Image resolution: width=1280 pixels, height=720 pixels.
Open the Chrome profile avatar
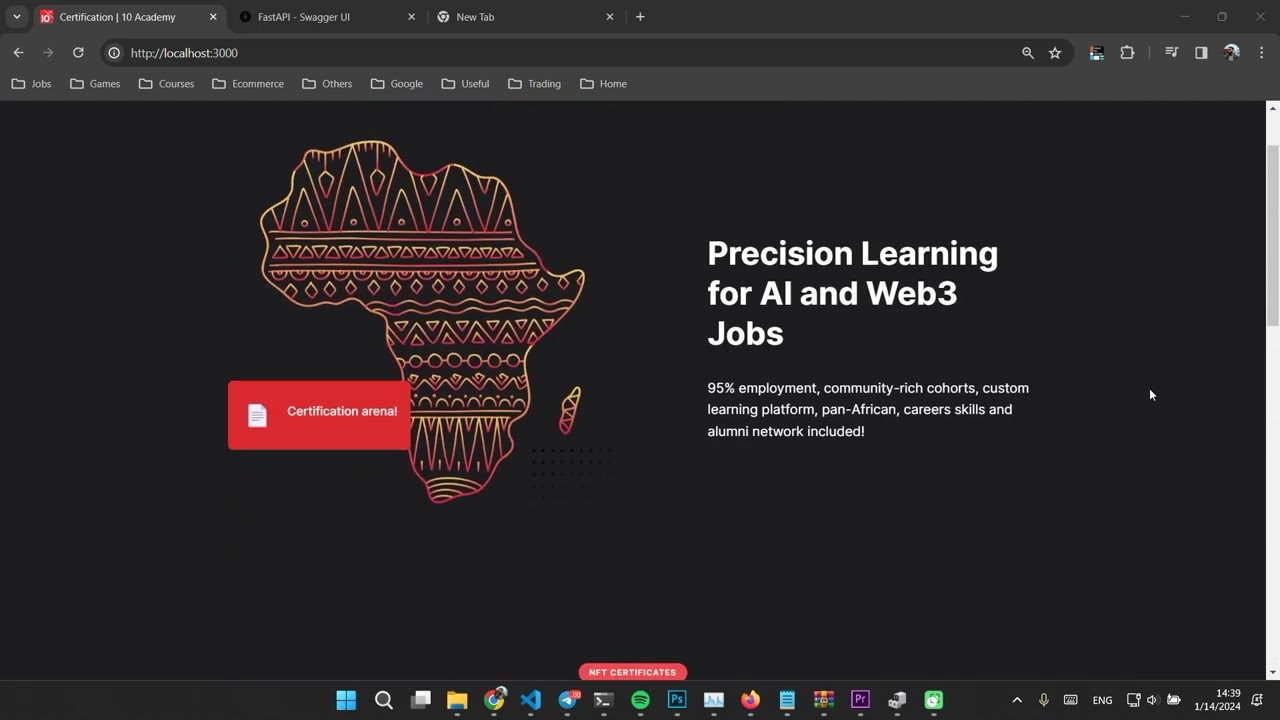[1231, 53]
